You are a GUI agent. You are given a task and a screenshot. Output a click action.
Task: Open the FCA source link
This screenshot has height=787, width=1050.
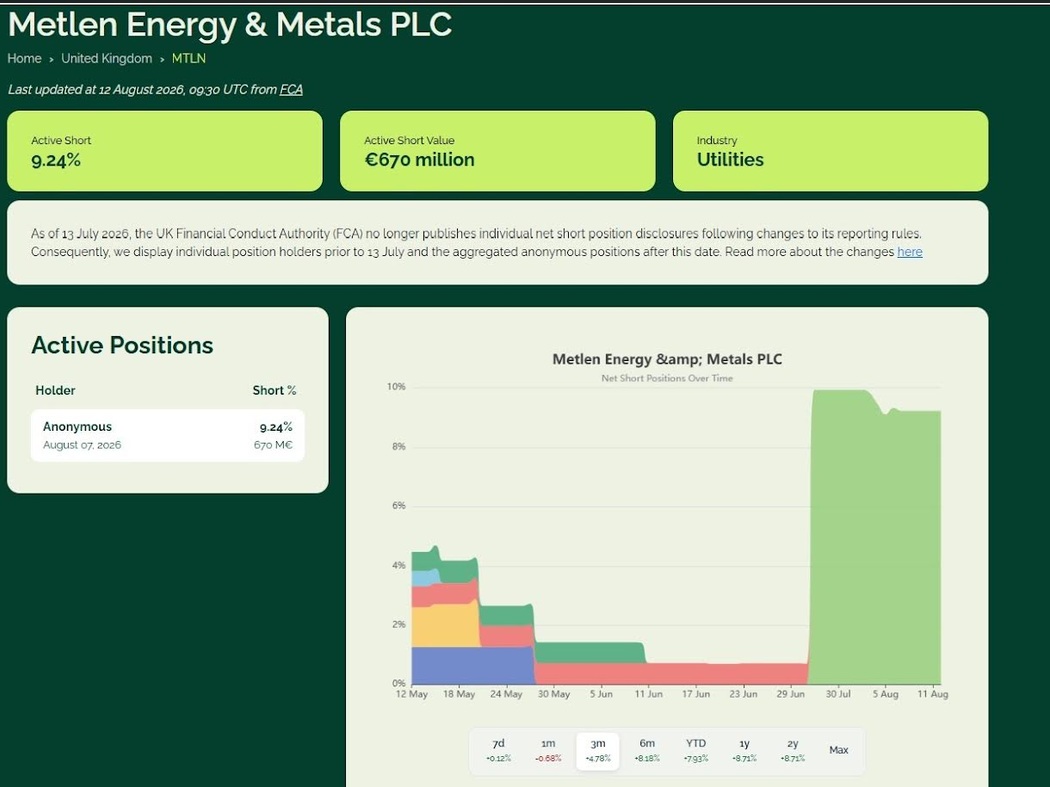click(x=291, y=89)
